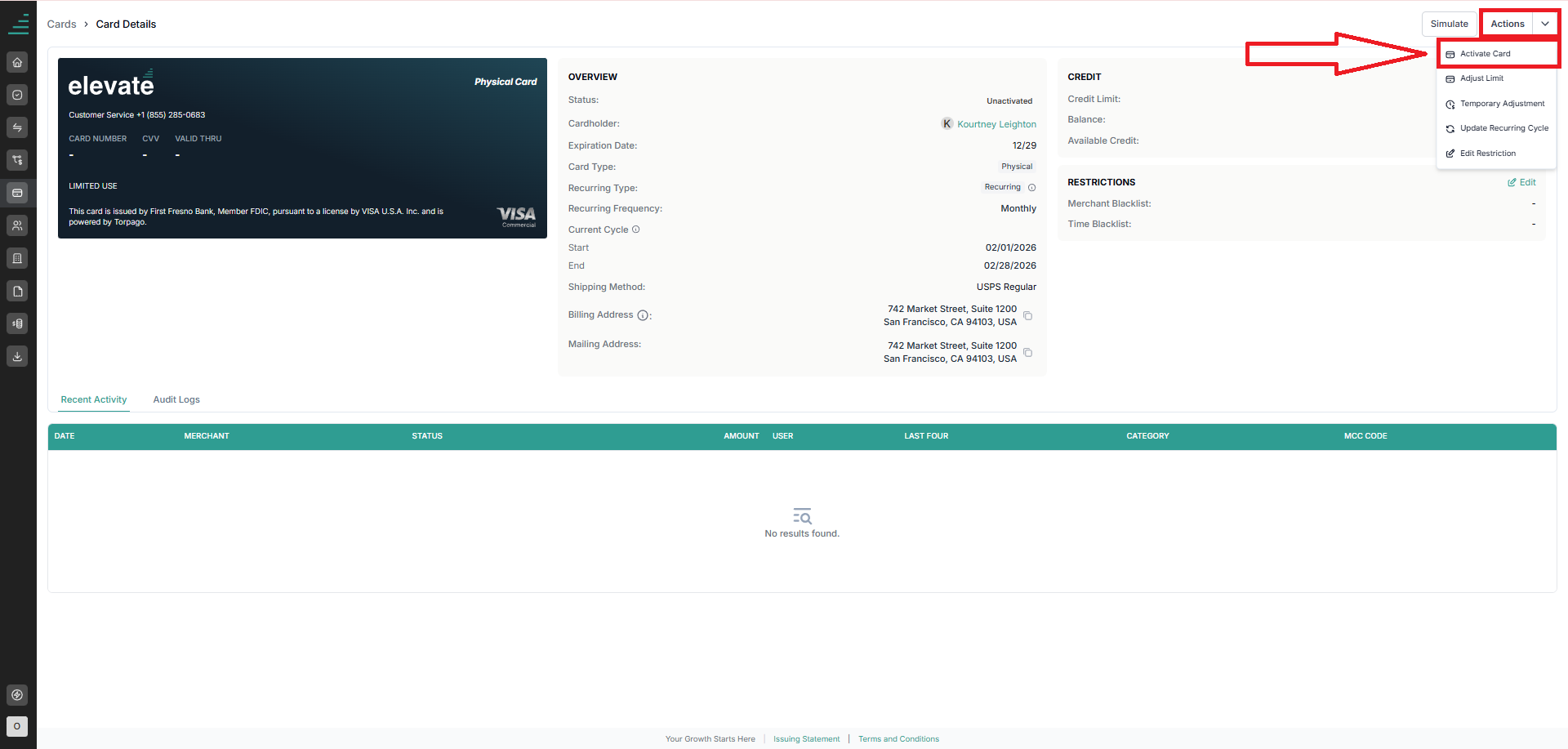
Task: Toggle the sidebar menu logo
Action: tap(18, 24)
